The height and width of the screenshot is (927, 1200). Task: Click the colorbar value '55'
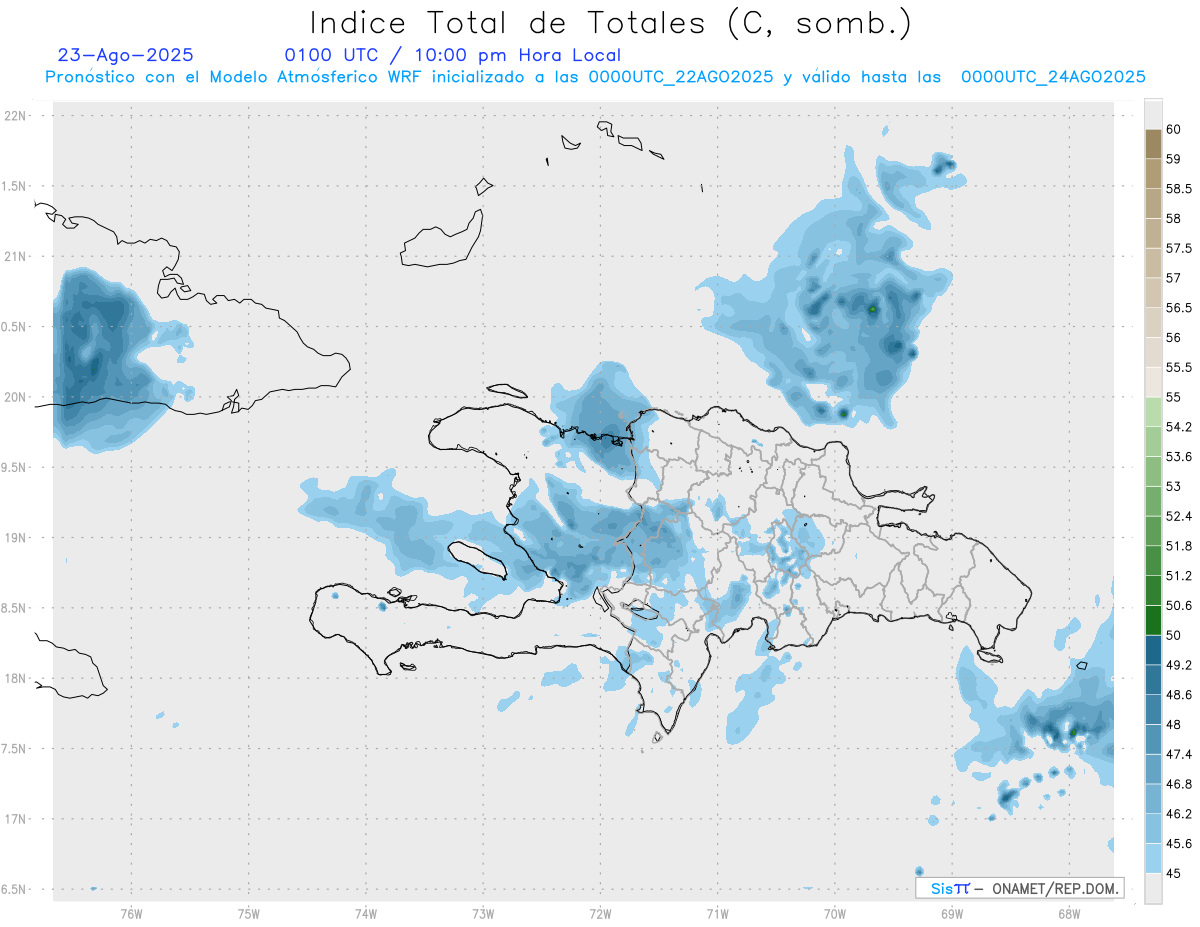tap(1174, 397)
